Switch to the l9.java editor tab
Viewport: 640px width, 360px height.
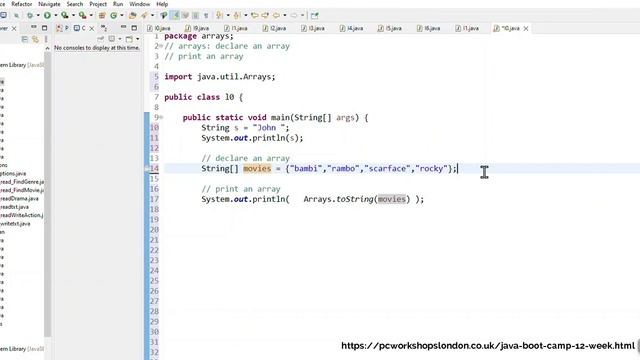[x=196, y=28]
